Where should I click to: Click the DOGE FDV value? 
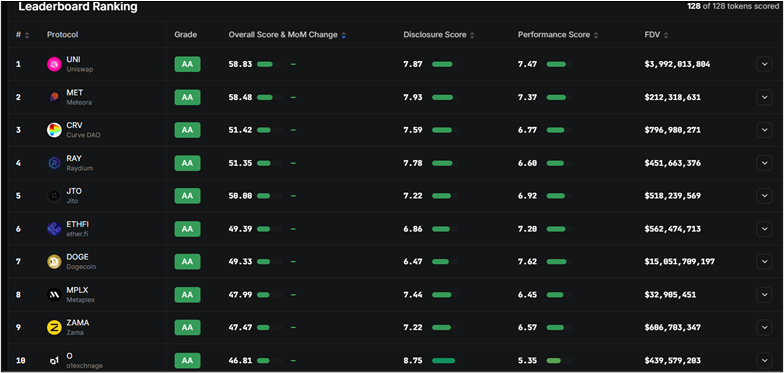click(680, 262)
